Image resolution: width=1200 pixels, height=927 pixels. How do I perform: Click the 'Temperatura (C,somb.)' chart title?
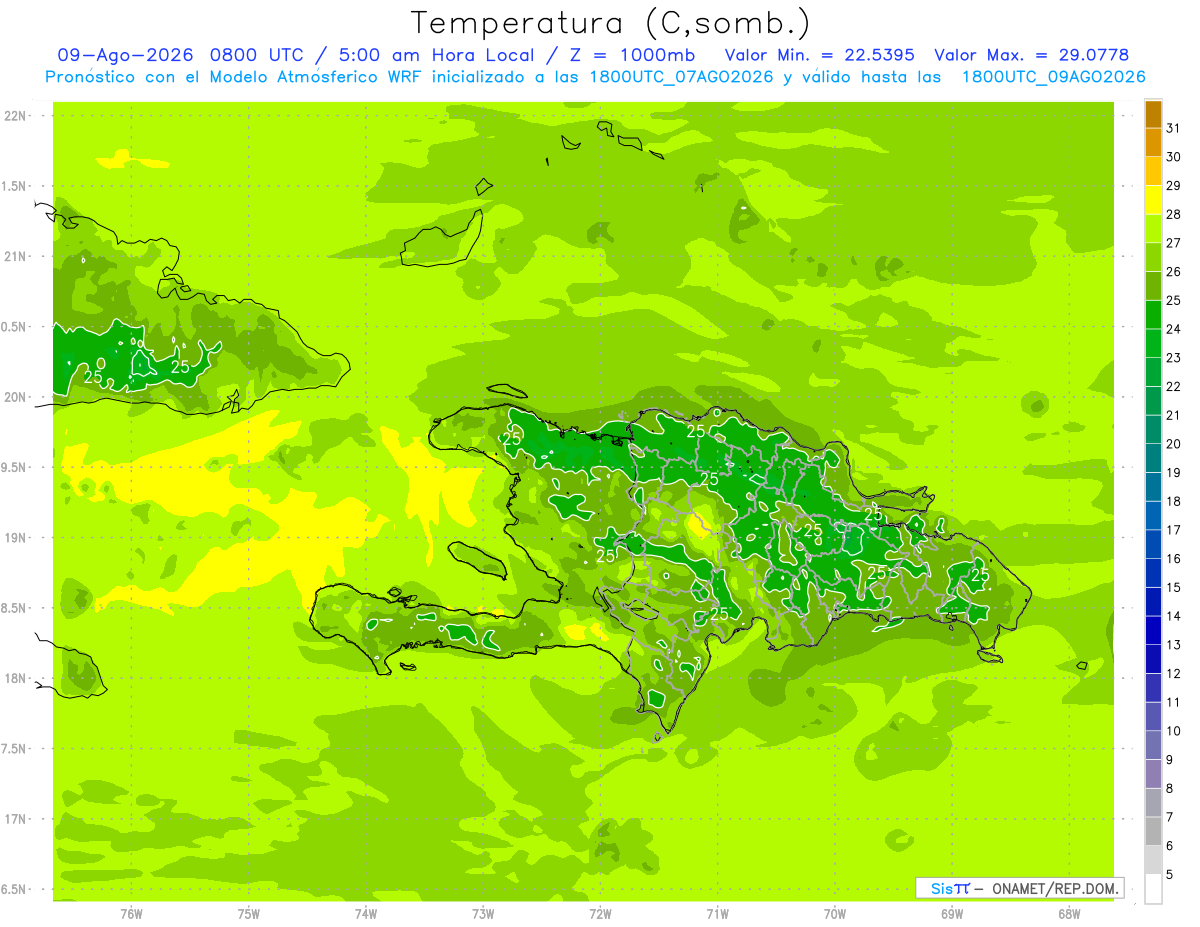tap(610, 23)
